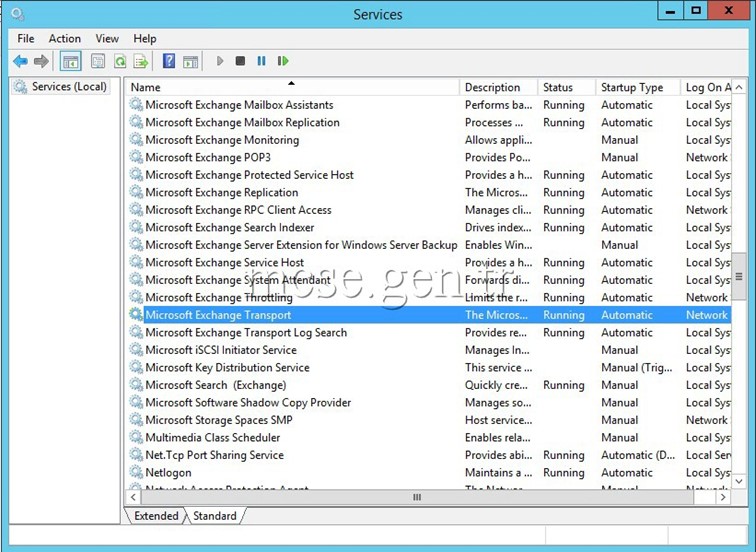The height and width of the screenshot is (552, 756).
Task: Click gear icon beside Microsoft Exchange Replication
Action: (x=136, y=192)
